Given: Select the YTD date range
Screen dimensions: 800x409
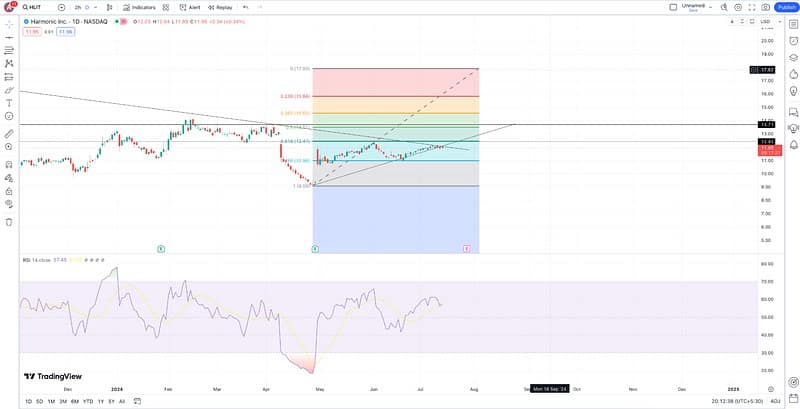Looking at the screenshot, I should [88, 402].
